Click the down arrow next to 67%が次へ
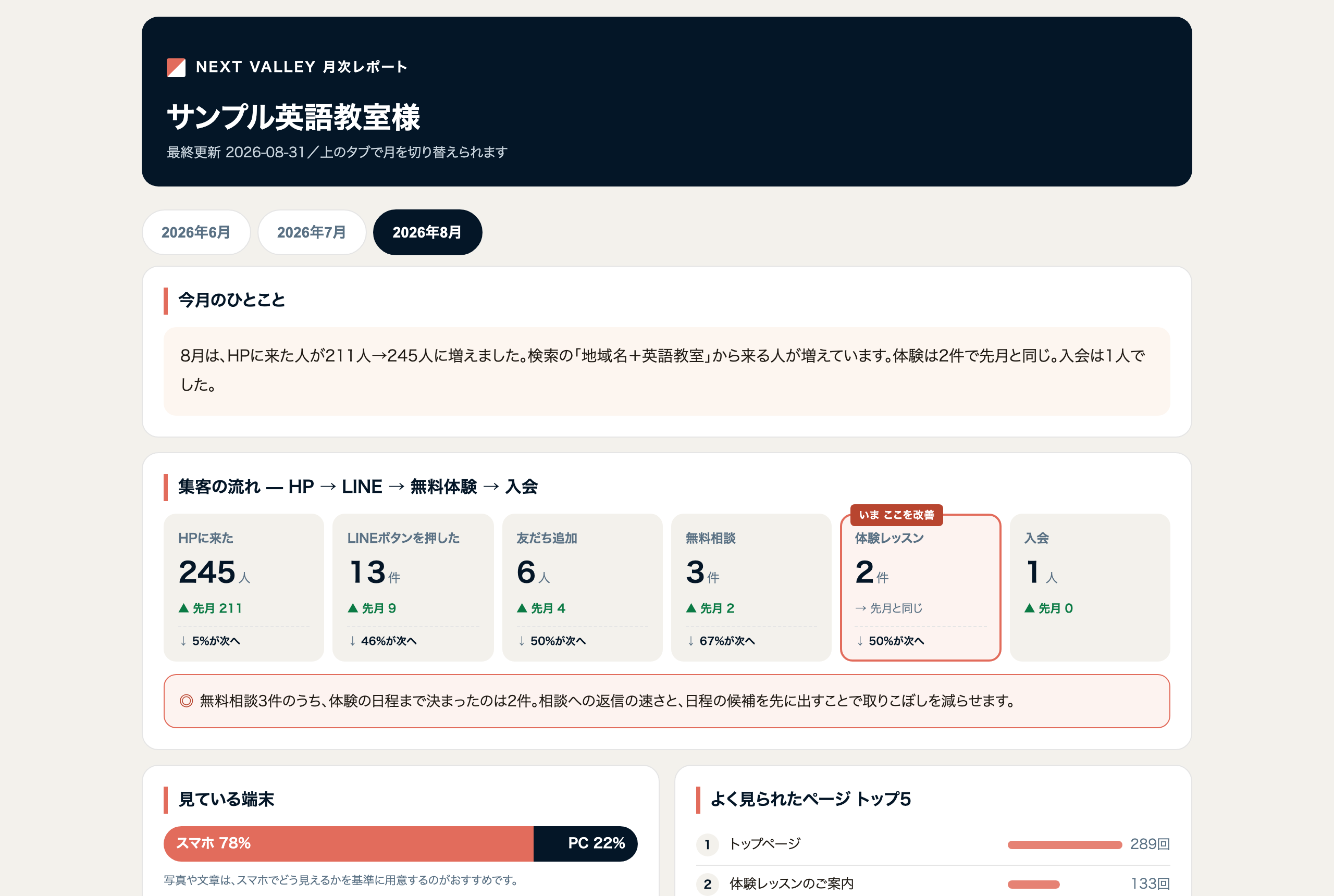 (690, 641)
